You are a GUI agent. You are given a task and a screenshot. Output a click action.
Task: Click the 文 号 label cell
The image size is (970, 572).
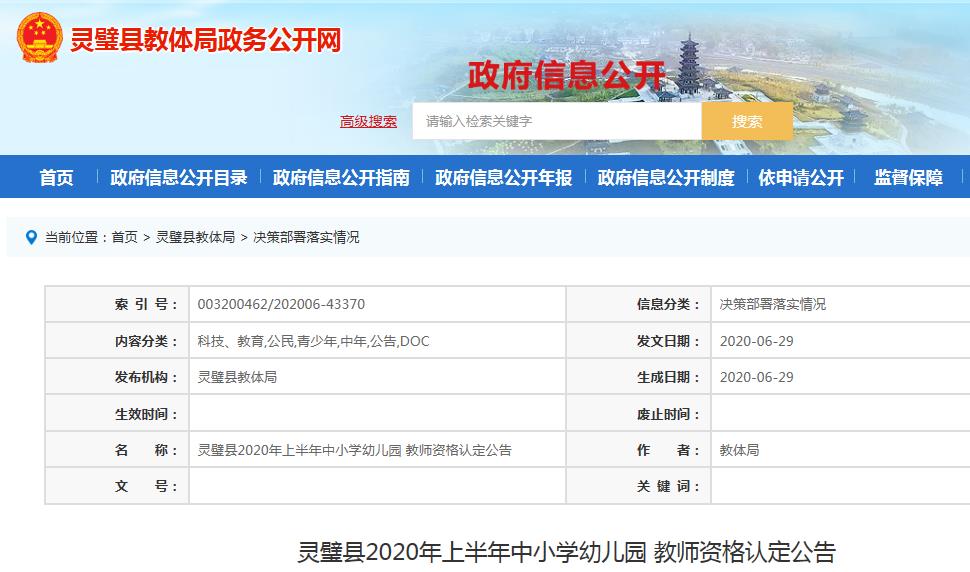tap(117, 487)
